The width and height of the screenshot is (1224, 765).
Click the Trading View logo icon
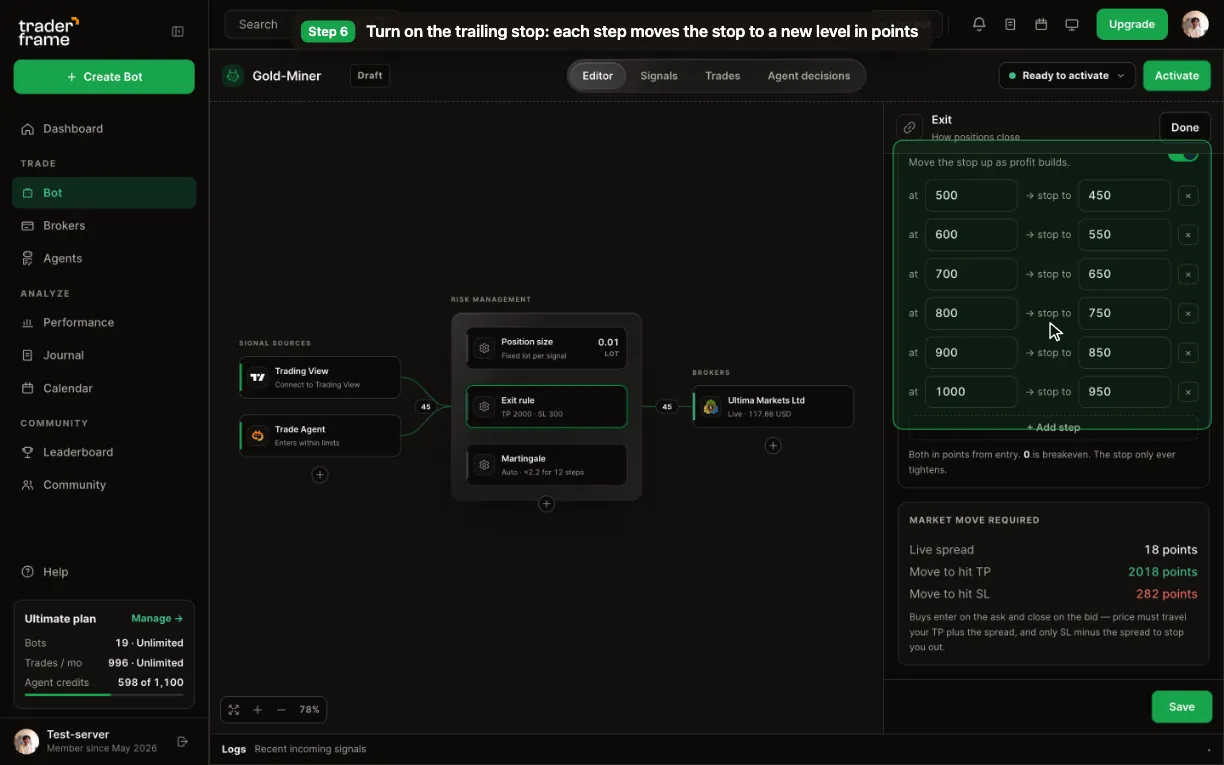coord(258,377)
